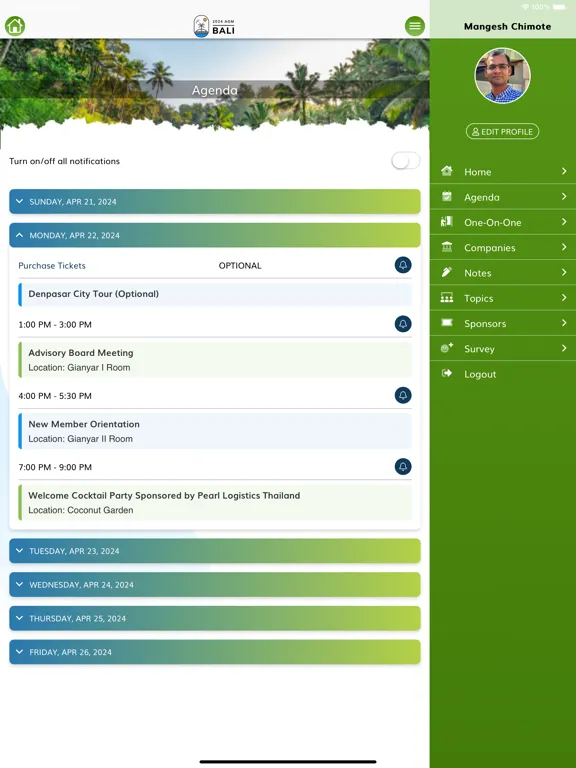
Task: Toggle bell for 4:00 PM - 5:30 PM session
Action: [403, 395]
